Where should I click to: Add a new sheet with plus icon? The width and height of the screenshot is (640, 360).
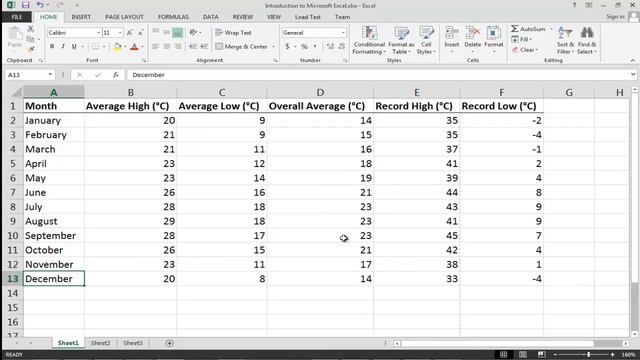point(169,343)
